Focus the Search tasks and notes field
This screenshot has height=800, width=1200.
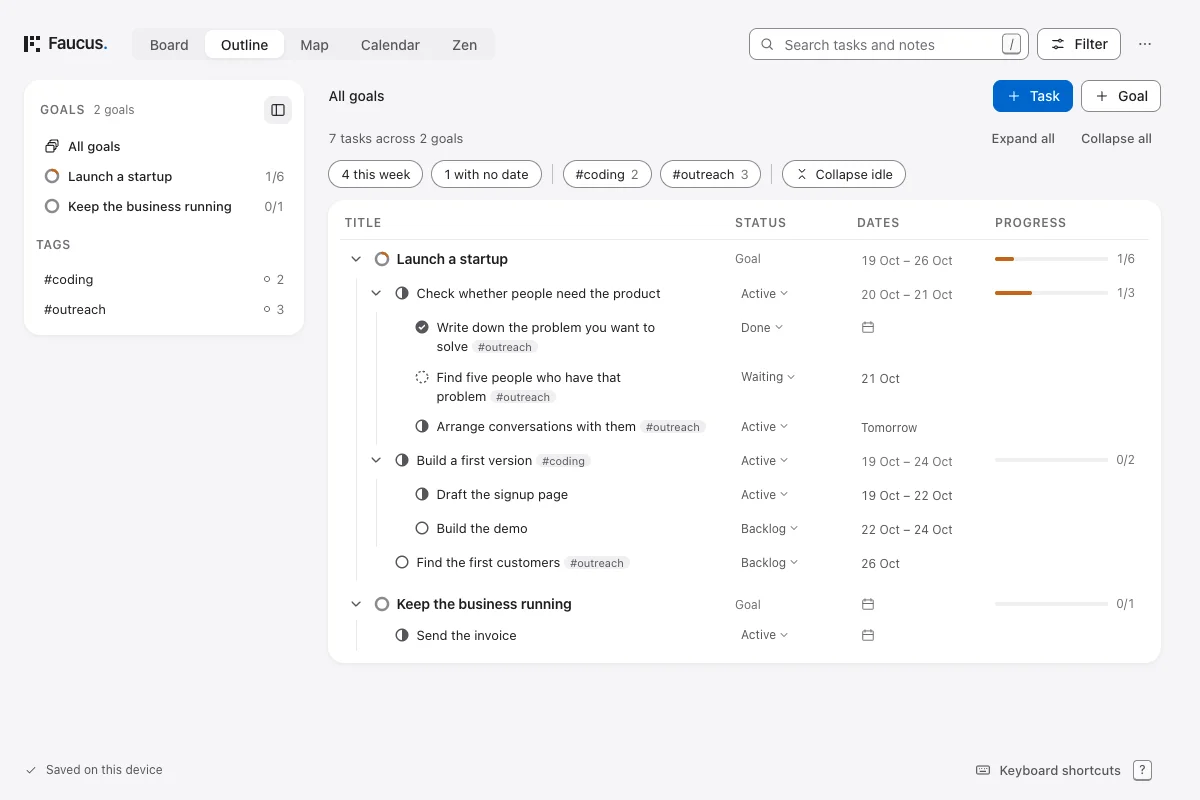coord(889,44)
